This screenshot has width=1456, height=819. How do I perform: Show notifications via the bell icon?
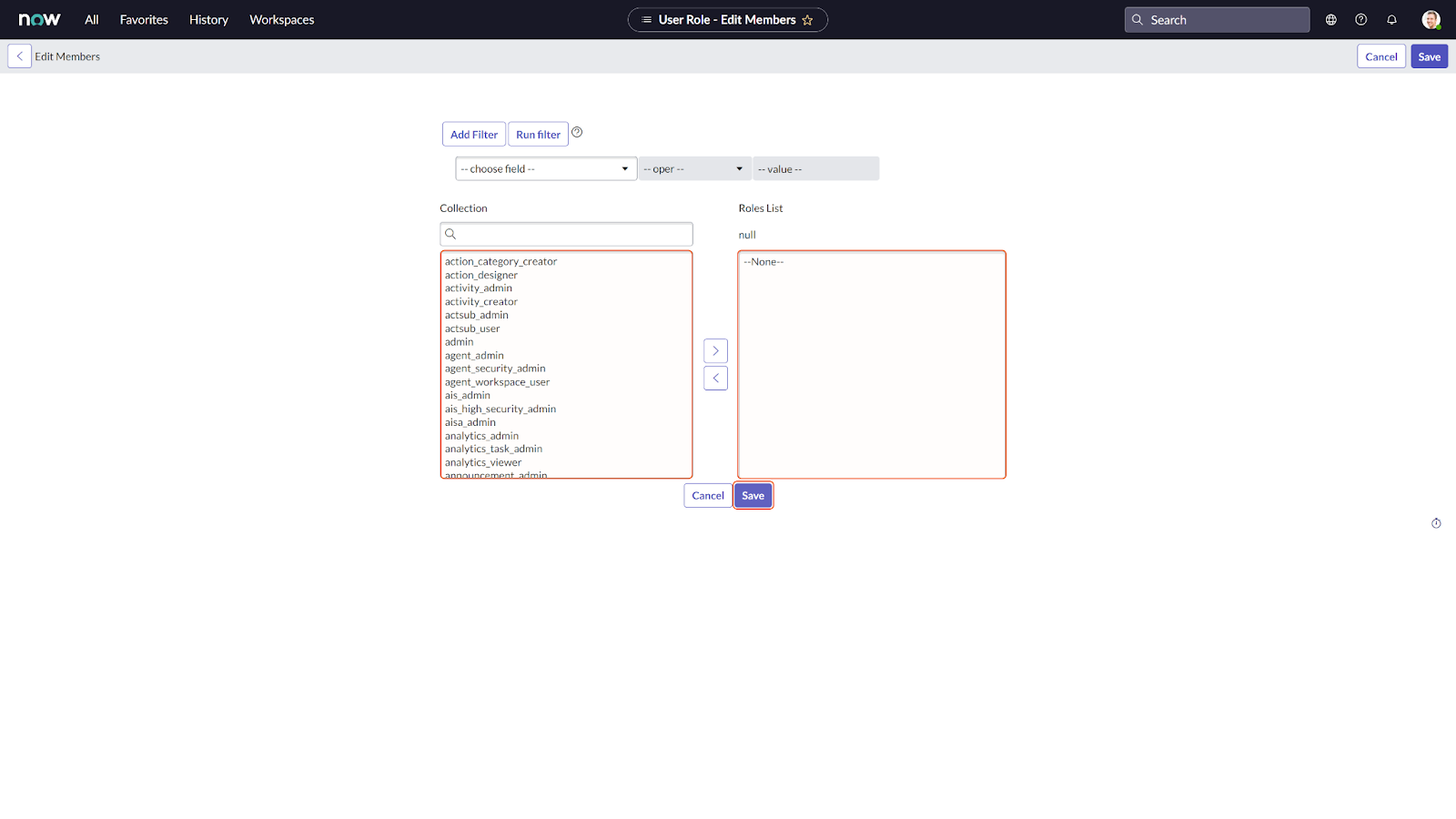click(x=1391, y=20)
